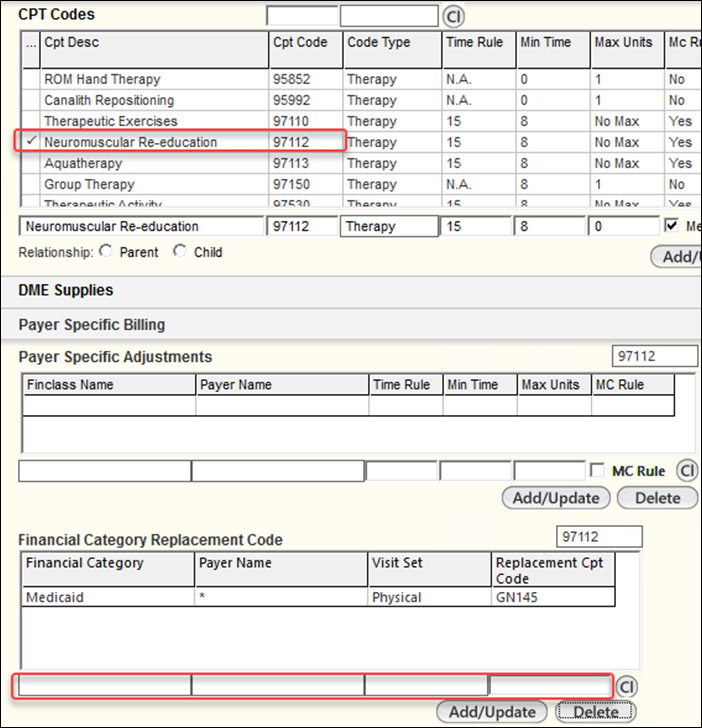Open the Code Type field showing Therapy

click(389, 226)
